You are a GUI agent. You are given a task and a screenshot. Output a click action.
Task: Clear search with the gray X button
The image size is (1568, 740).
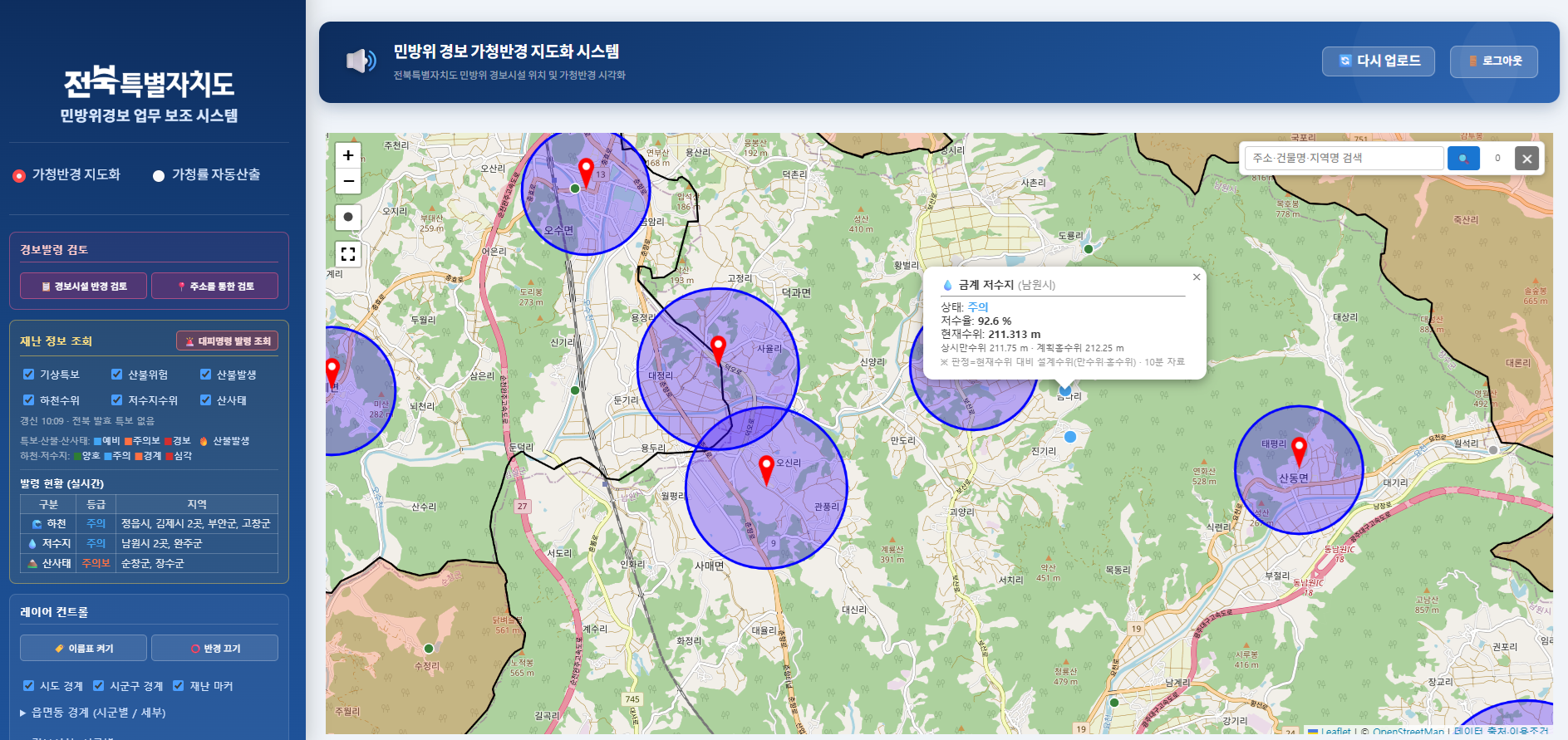click(1526, 158)
